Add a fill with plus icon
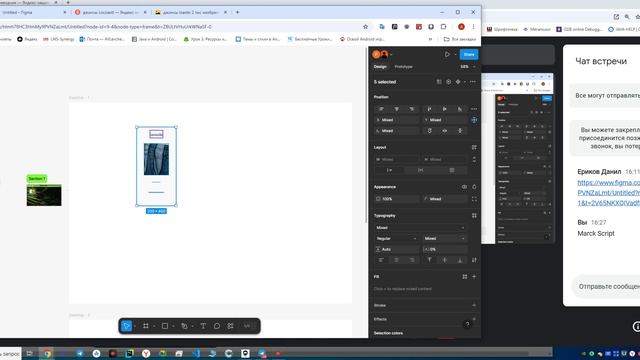 pyautogui.click(x=474, y=277)
